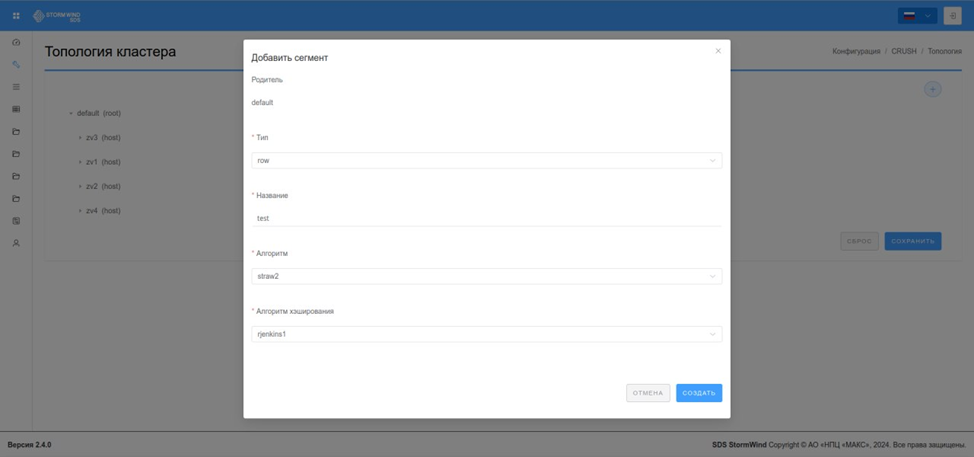Click the СОЗДАТЬ button
The image size is (974, 457).
click(699, 393)
